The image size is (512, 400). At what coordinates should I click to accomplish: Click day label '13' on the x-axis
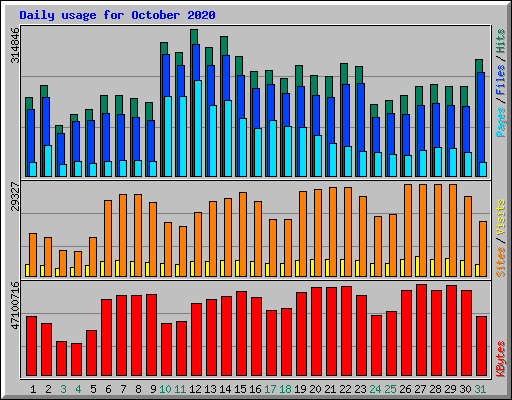[210, 389]
